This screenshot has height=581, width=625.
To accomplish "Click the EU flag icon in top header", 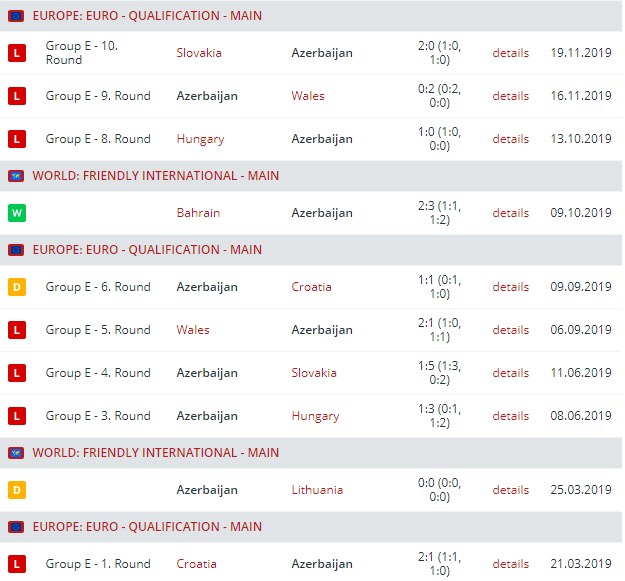I will [x=16, y=16].
